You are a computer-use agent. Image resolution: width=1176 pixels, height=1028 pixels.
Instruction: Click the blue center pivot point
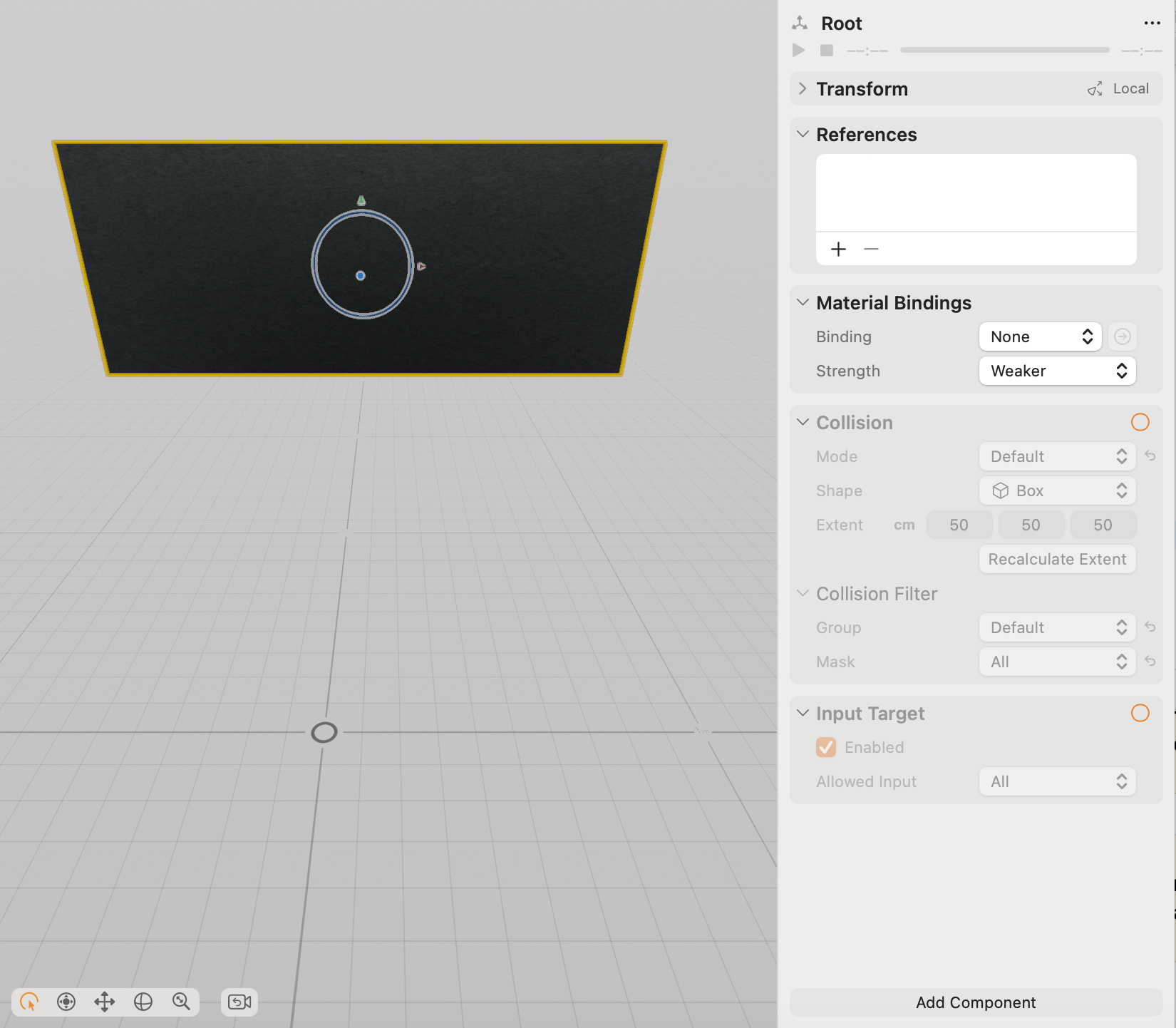361,275
